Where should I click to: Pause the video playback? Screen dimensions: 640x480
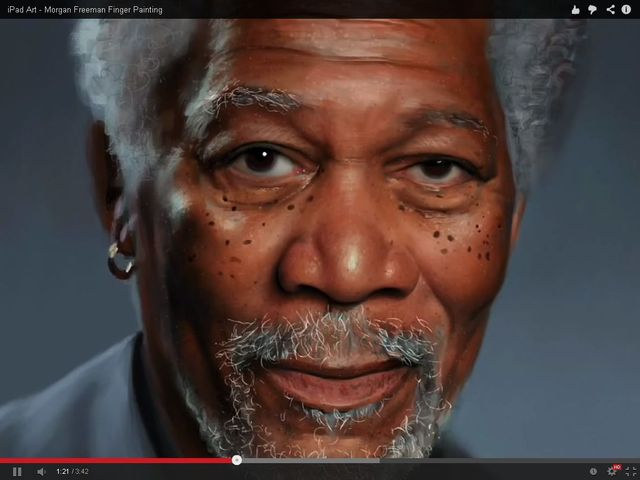point(17,472)
